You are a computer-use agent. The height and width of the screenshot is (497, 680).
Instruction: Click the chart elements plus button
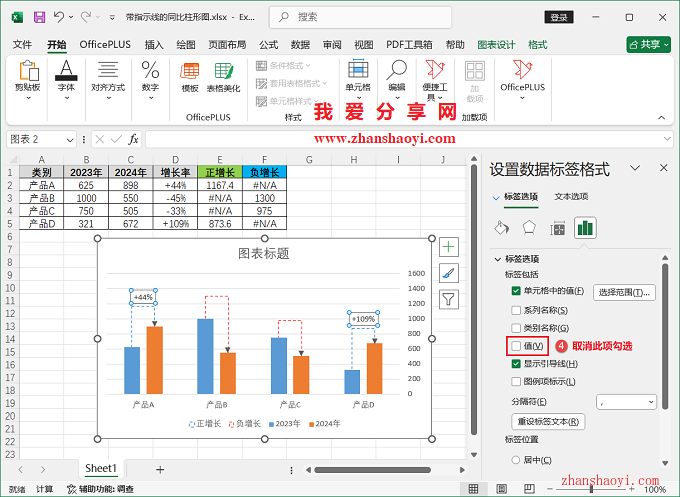pos(449,247)
